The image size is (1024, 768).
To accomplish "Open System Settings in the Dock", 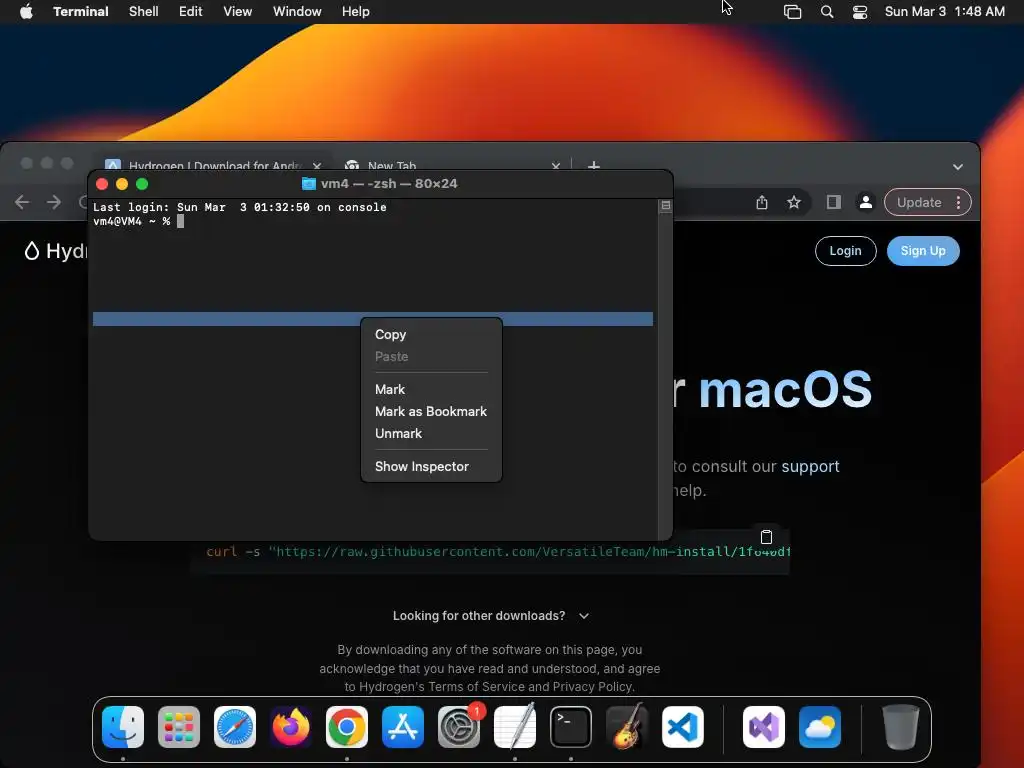I will click(x=458, y=727).
